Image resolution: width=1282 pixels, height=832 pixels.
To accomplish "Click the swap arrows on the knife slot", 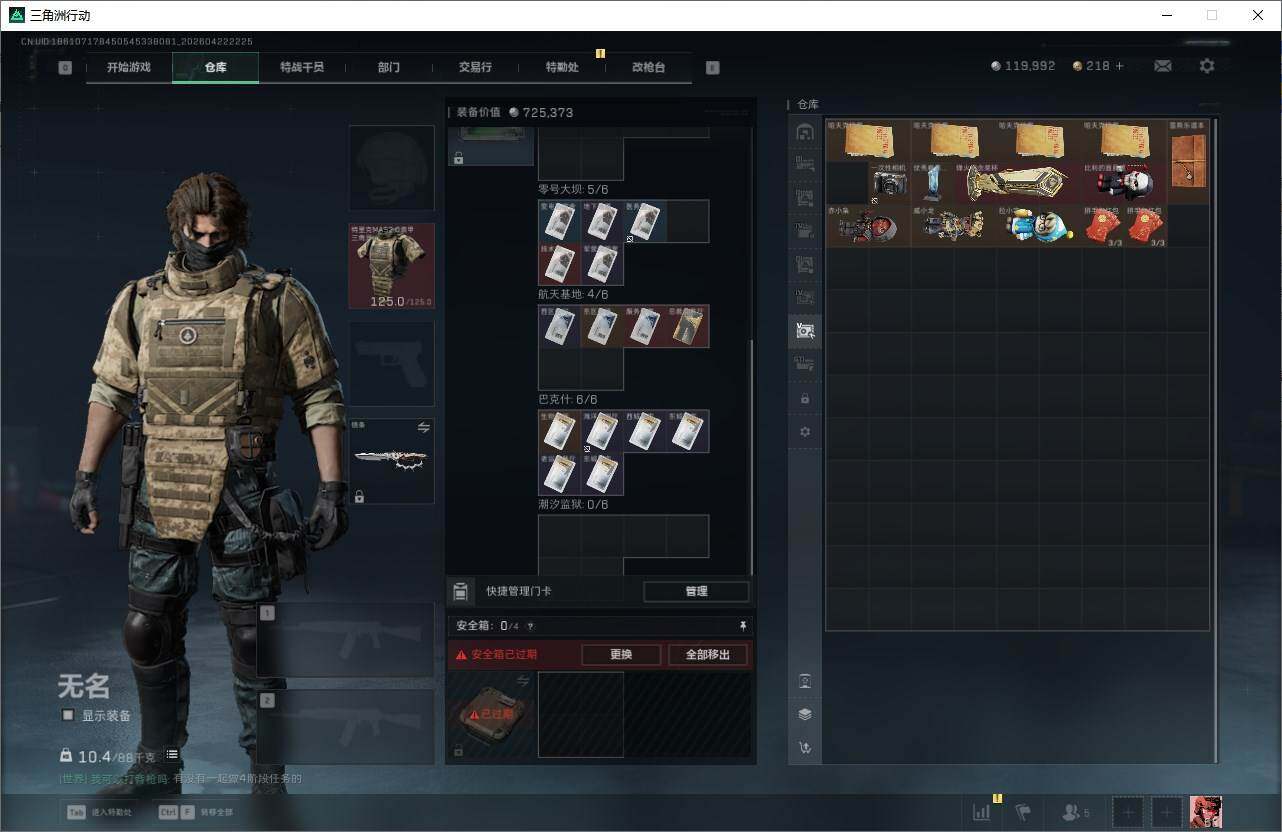I will [423, 428].
